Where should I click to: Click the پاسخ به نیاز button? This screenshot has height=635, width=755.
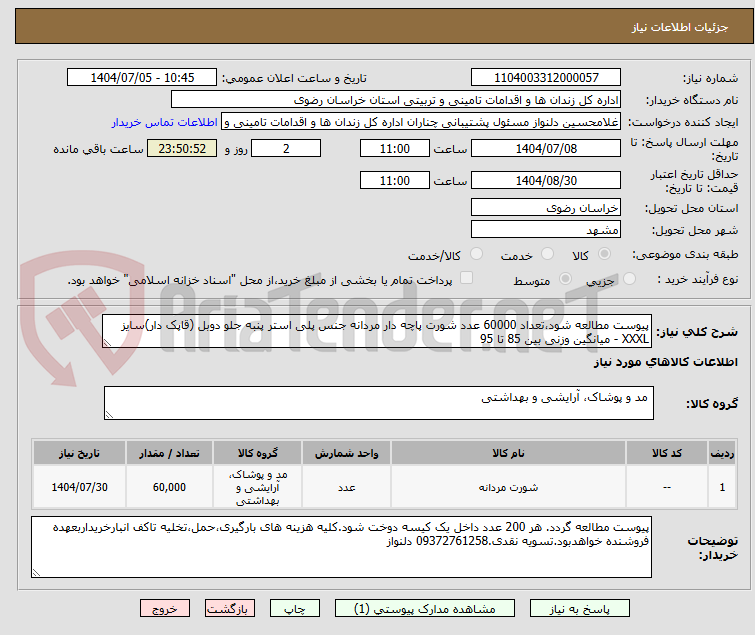coord(579,609)
